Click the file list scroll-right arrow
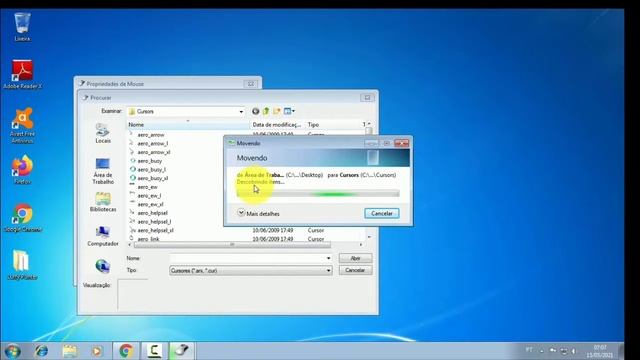 pyautogui.click(x=361, y=244)
